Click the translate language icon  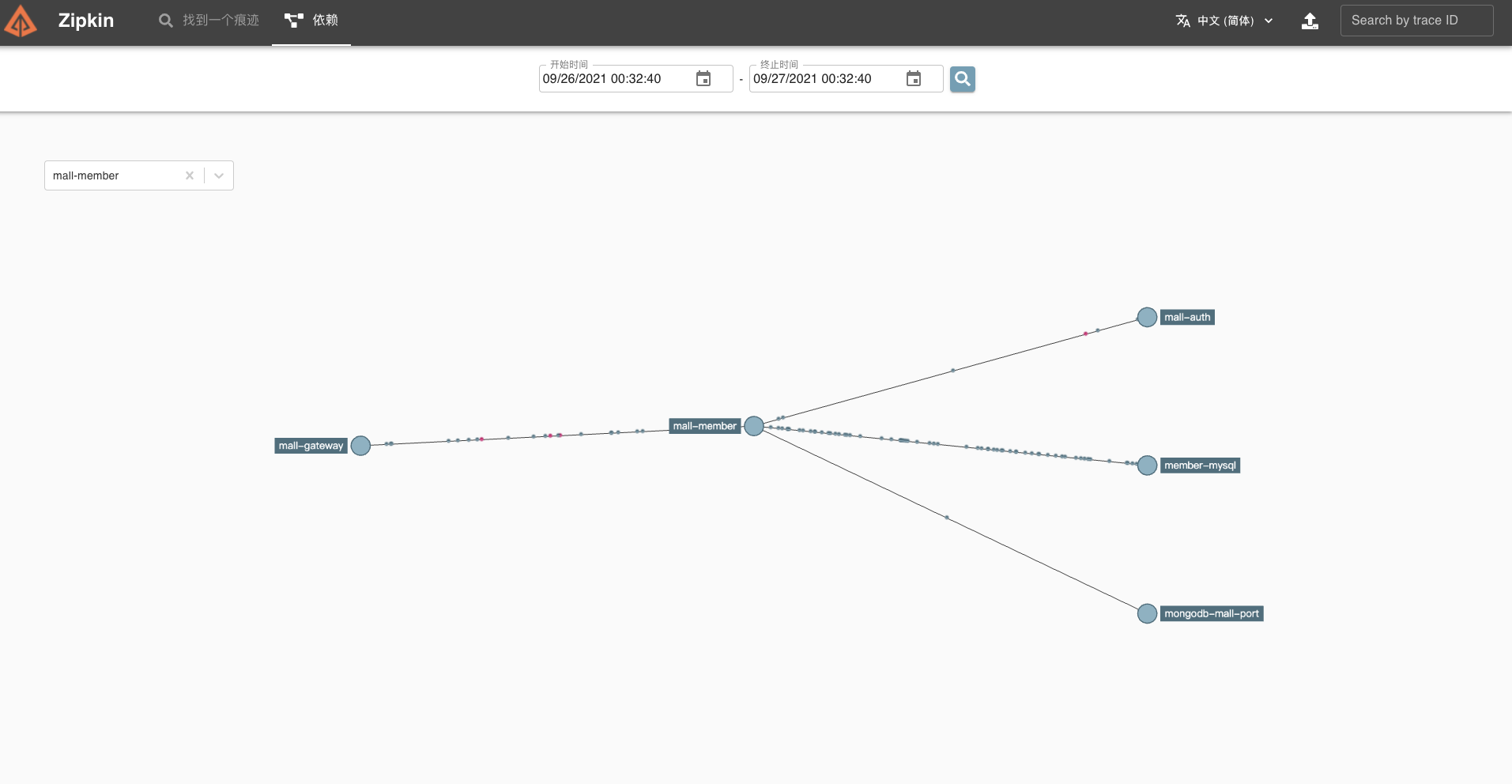tap(1182, 21)
